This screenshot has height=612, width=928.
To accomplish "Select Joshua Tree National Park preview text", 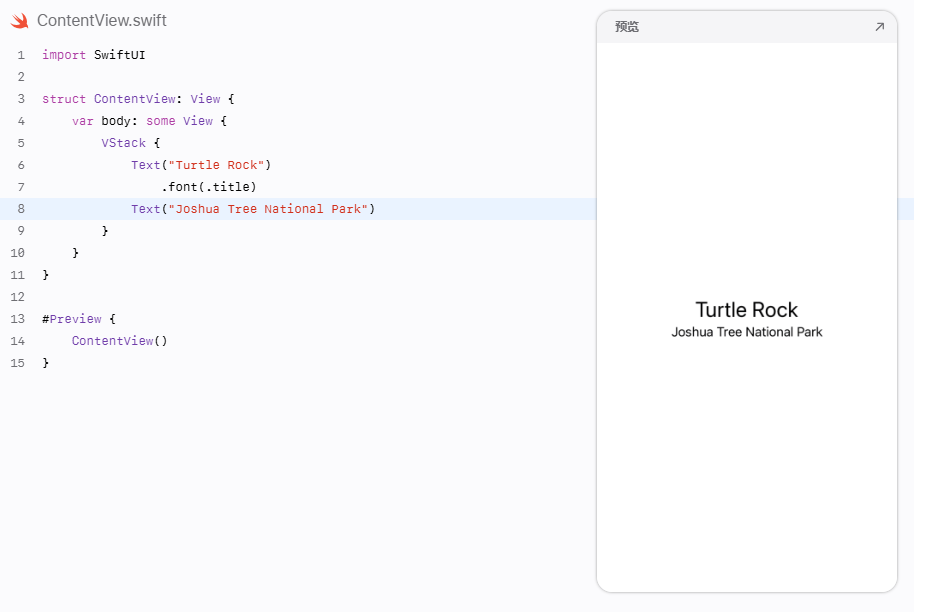I will (x=746, y=332).
